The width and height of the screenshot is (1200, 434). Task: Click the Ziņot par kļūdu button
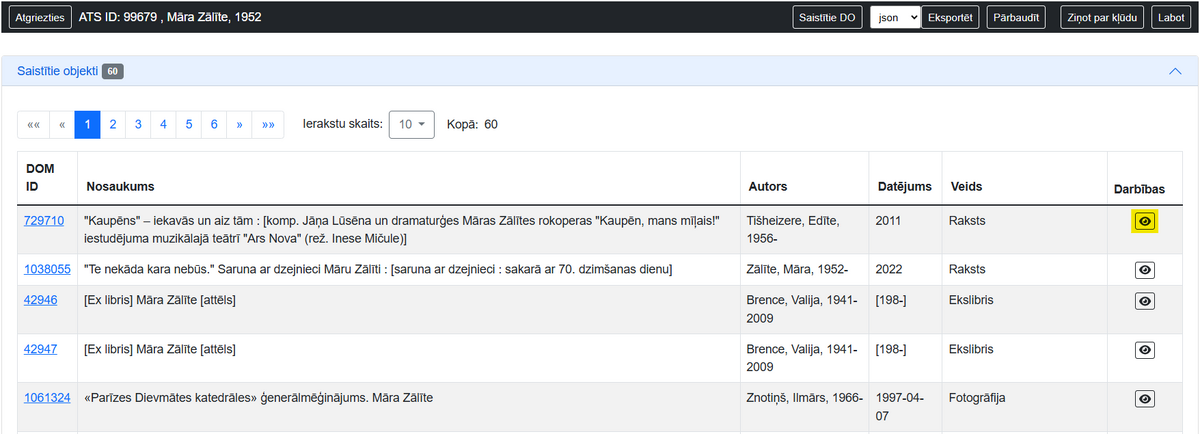tap(1103, 17)
